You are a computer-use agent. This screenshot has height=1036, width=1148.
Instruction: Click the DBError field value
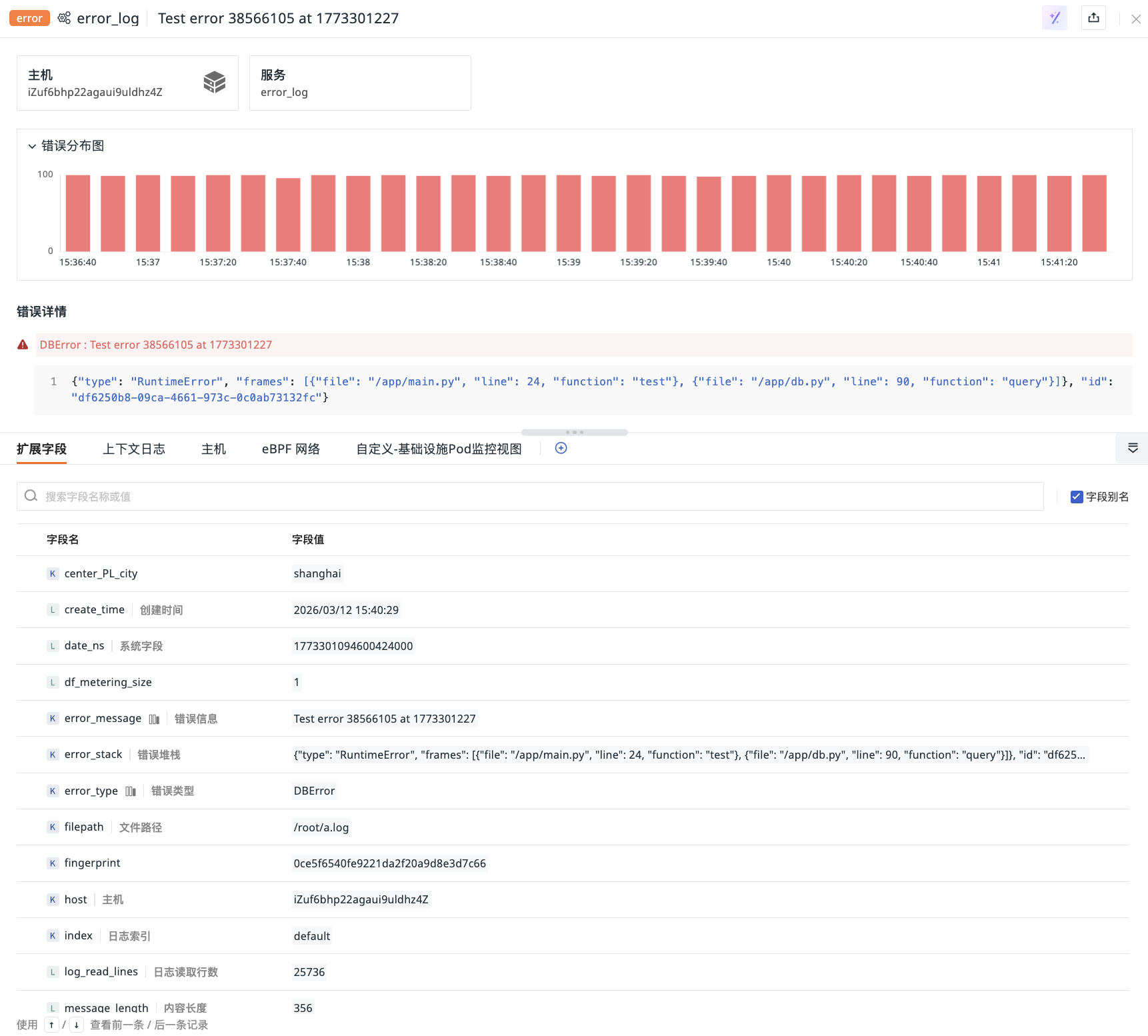coord(314,791)
